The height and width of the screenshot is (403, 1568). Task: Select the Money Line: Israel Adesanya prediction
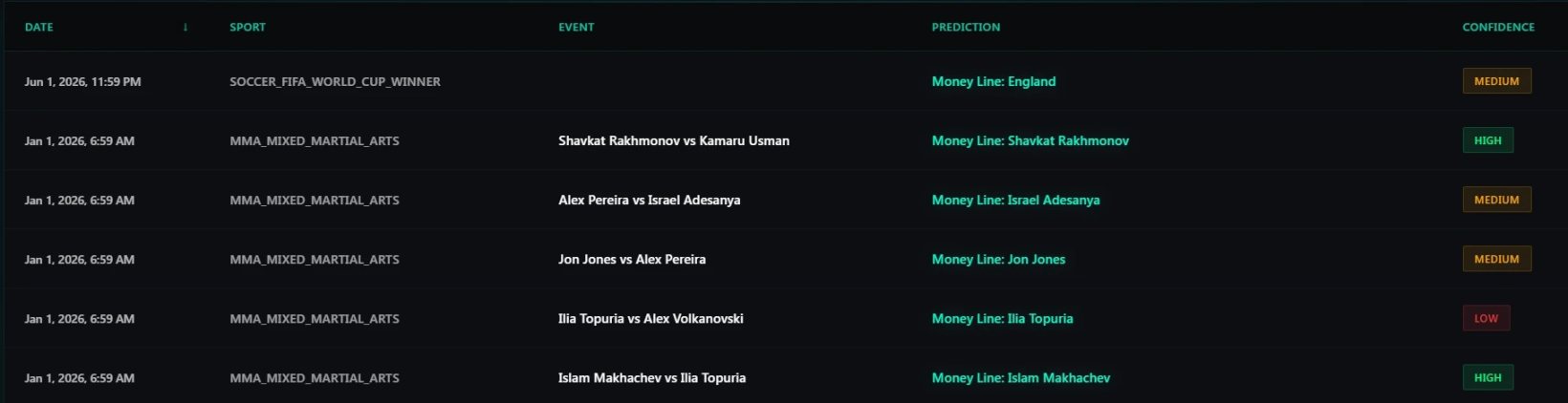coord(1015,200)
